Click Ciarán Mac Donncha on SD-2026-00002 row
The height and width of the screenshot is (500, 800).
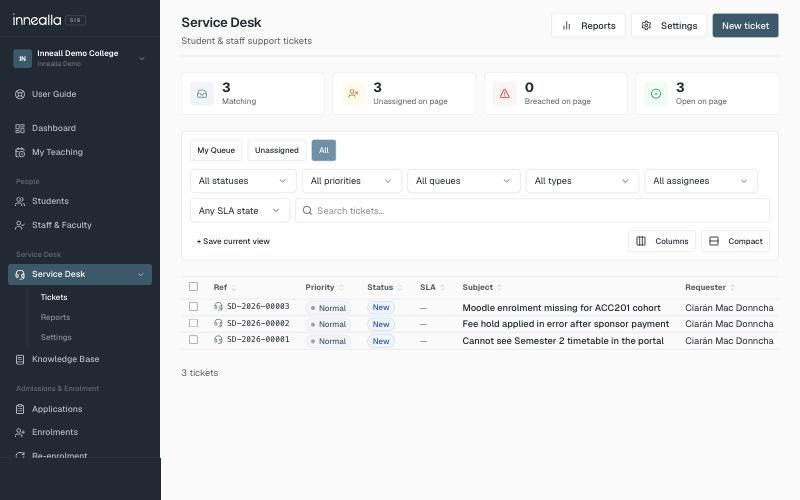click(729, 324)
